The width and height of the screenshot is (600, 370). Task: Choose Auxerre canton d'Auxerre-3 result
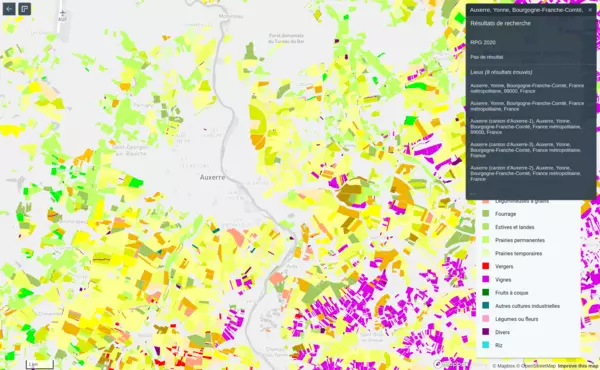coord(527,150)
